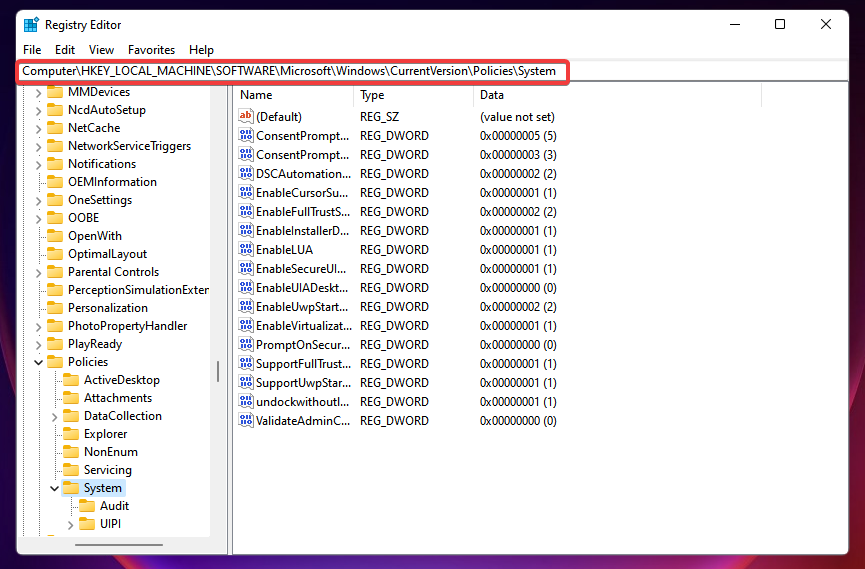Click the DWORD icon for EnableUIADeskt value
The image size is (865, 569).
point(245,288)
